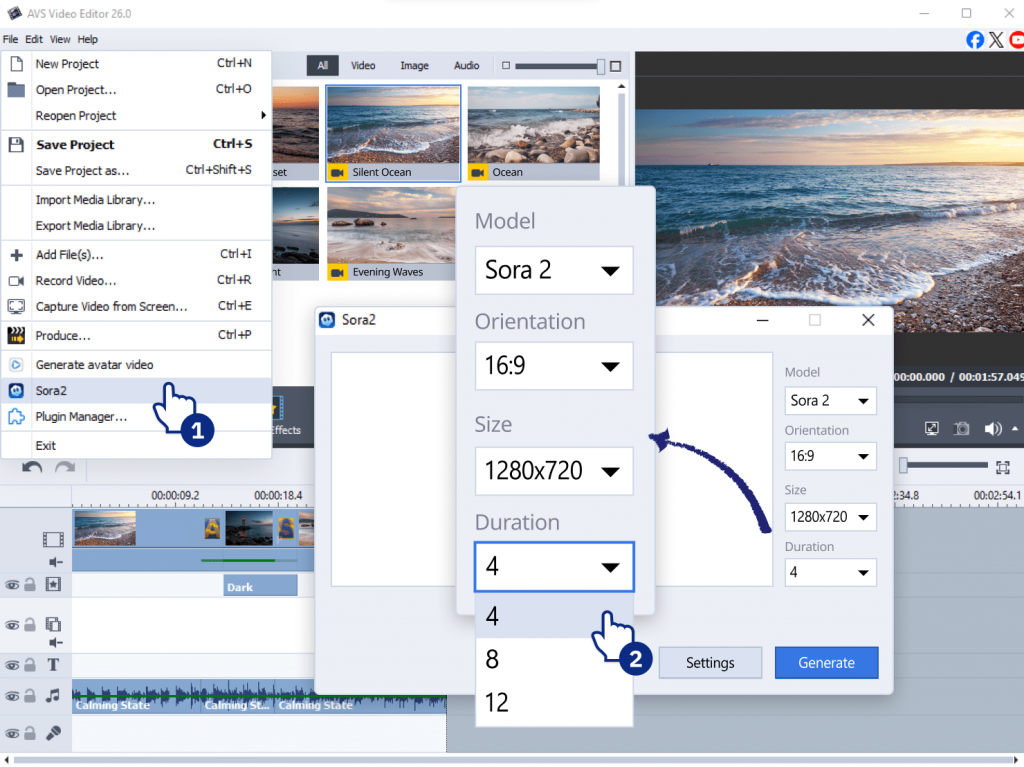Toggle lock on the voice track
1024x767 pixels.
coord(30,733)
